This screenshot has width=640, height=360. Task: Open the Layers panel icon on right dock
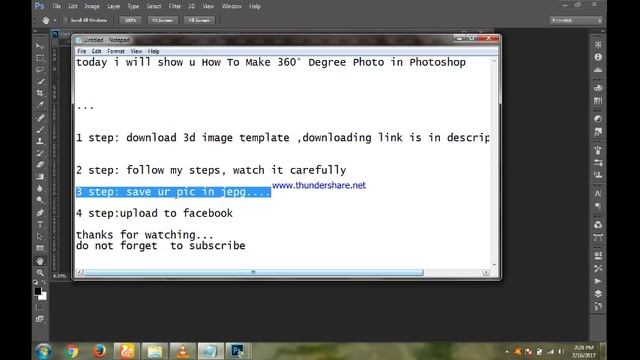[598, 294]
